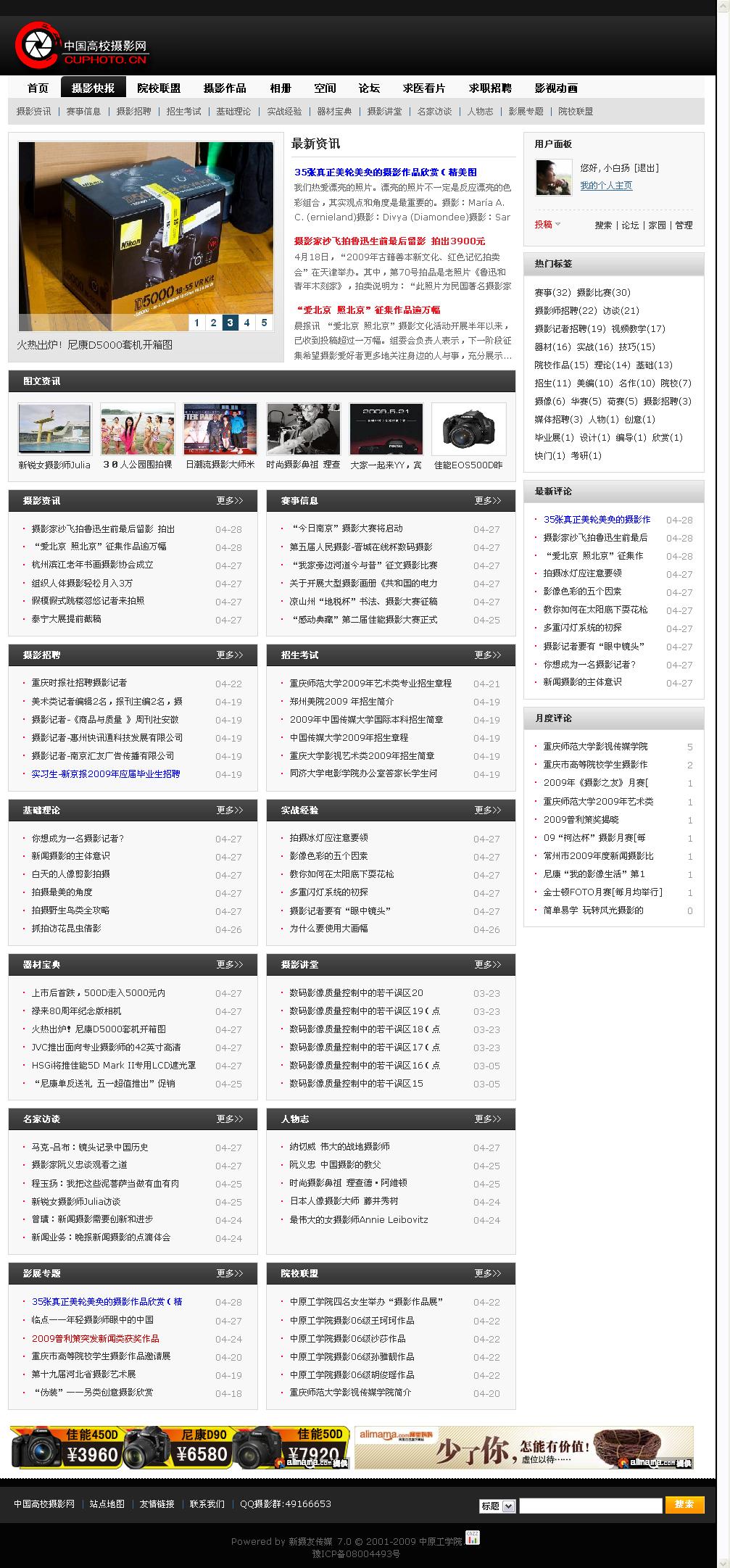Click 友情链接 in the footer
The image size is (730, 1568).
pyautogui.click(x=157, y=1503)
